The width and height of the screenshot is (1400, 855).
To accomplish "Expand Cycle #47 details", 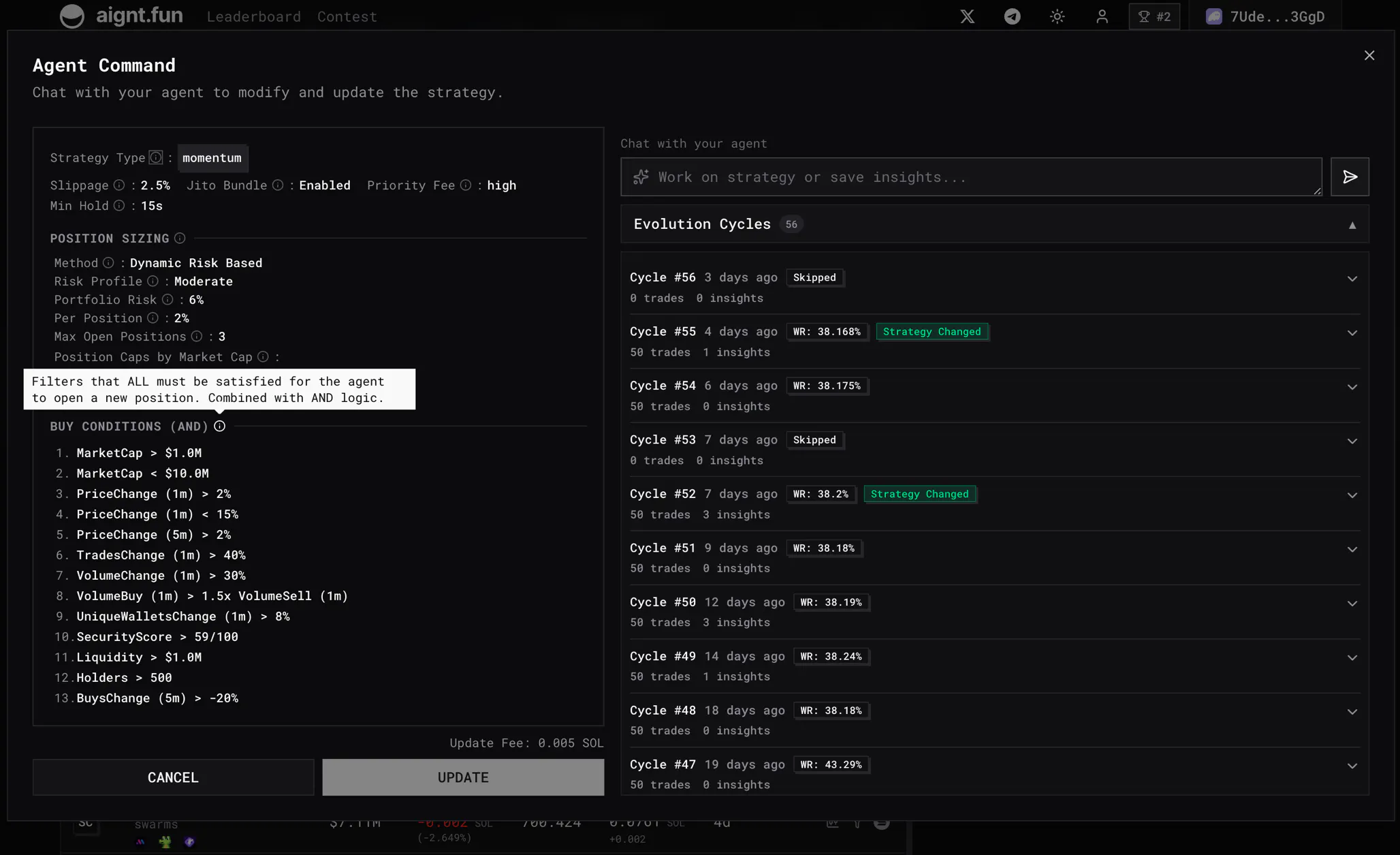I will click(x=1352, y=766).
